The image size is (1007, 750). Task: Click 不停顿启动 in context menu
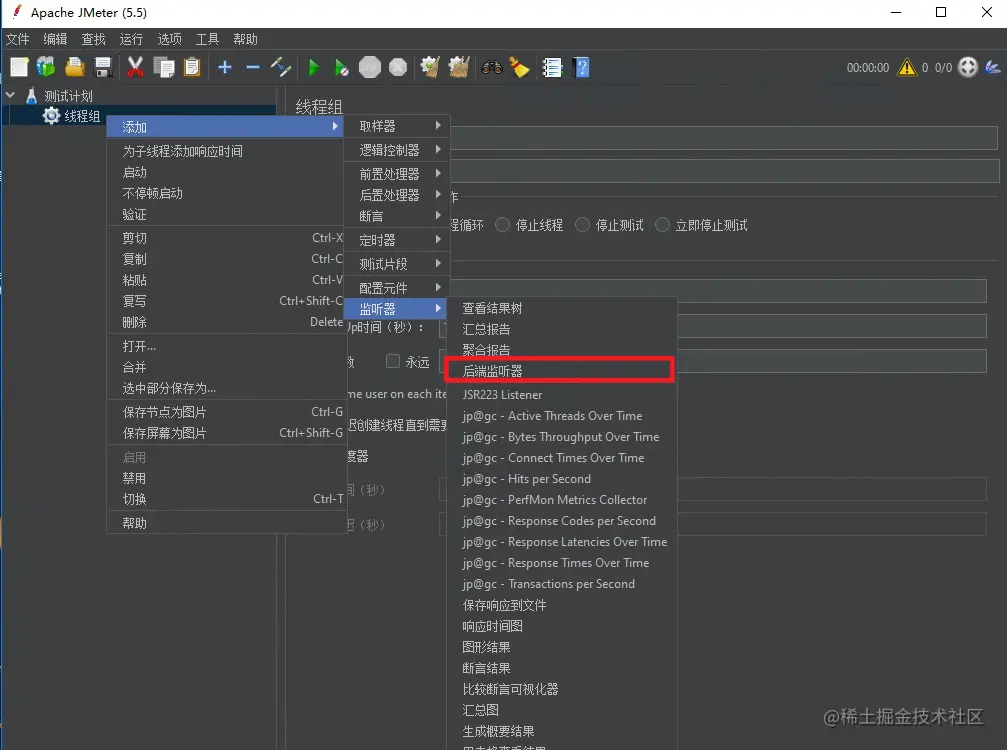click(x=226, y=193)
